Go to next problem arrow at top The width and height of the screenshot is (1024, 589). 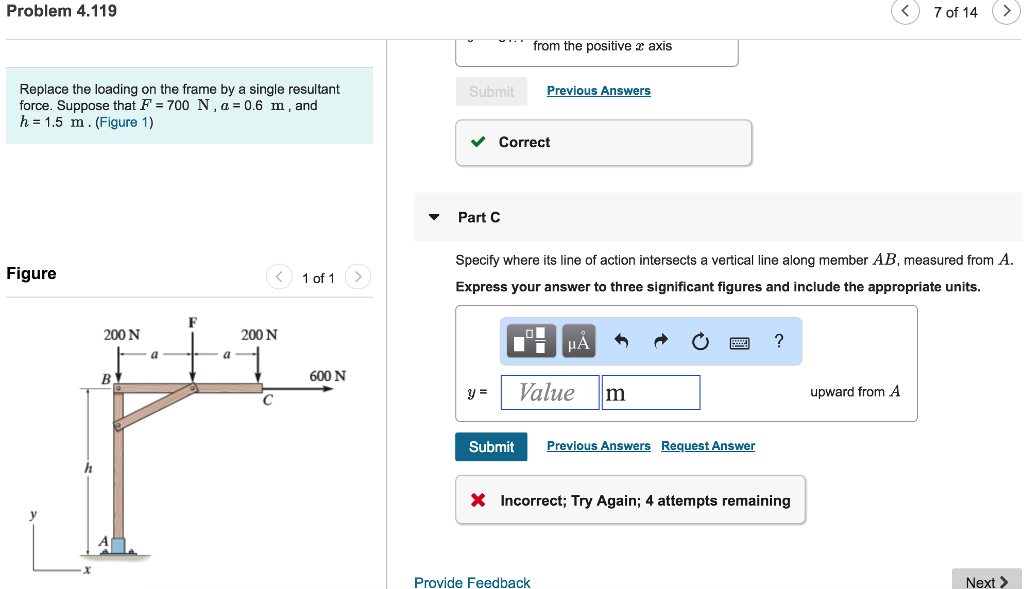1005,12
